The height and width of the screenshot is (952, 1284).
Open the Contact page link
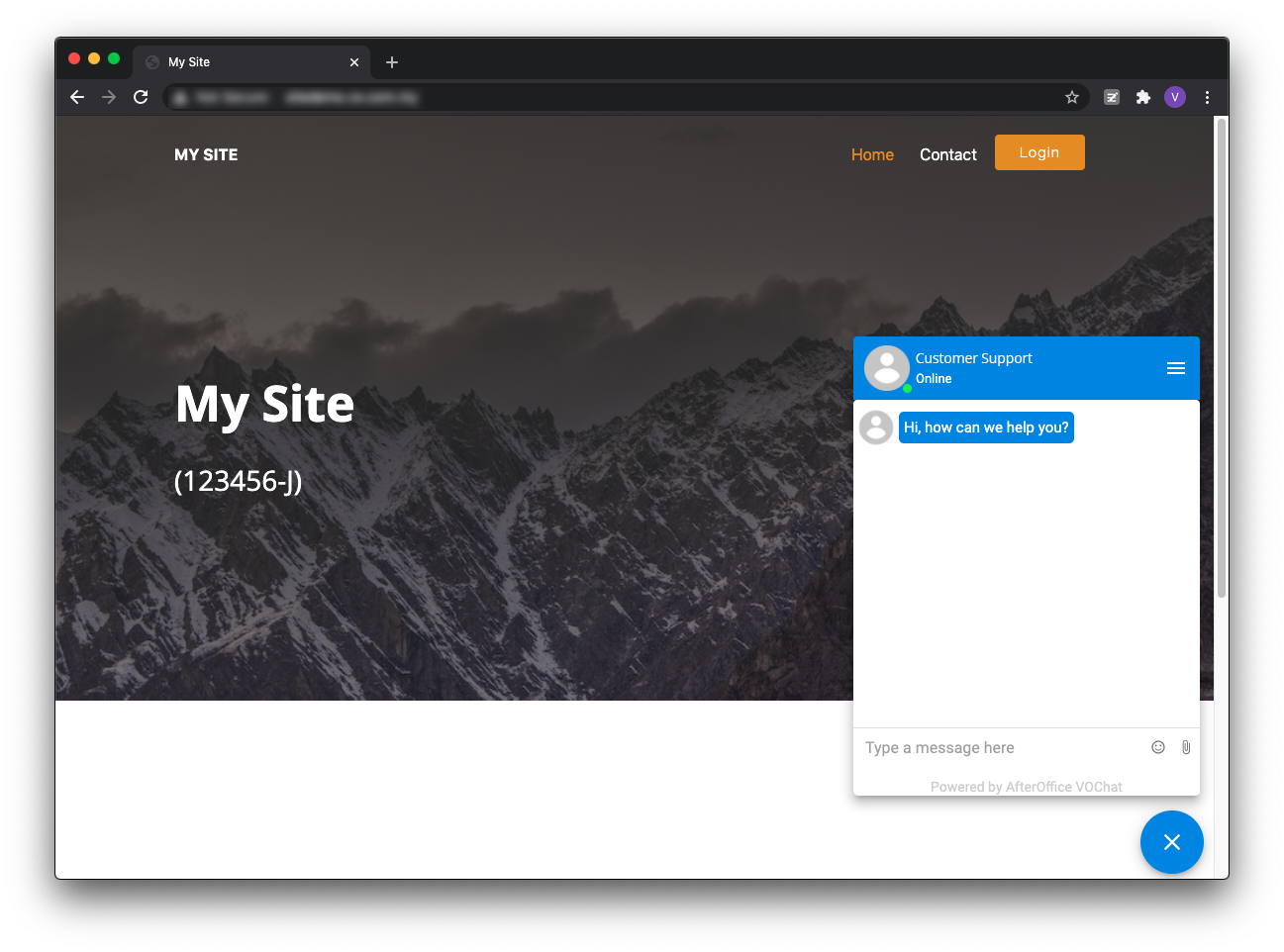(x=947, y=154)
